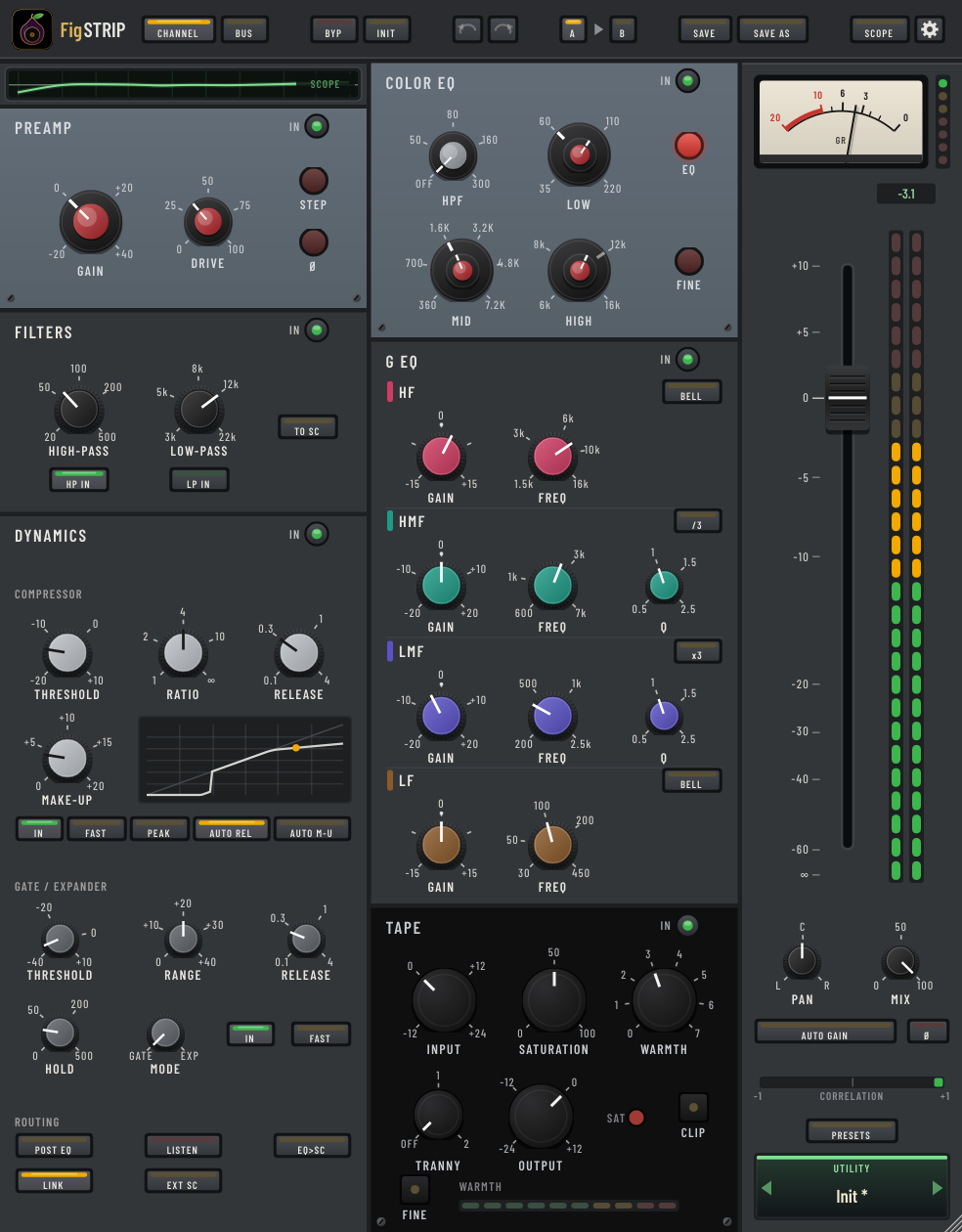
Task: Enable the Color EQ red EQ button
Action: click(688, 145)
